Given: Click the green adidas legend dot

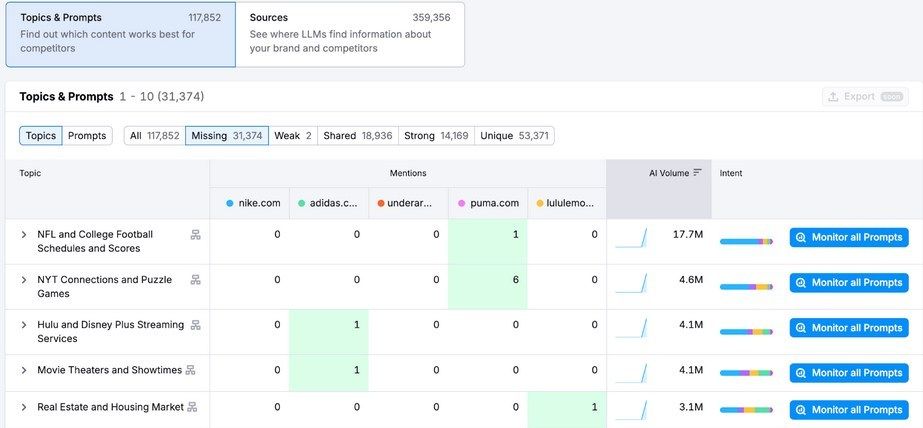Looking at the screenshot, I should click(x=301, y=203).
